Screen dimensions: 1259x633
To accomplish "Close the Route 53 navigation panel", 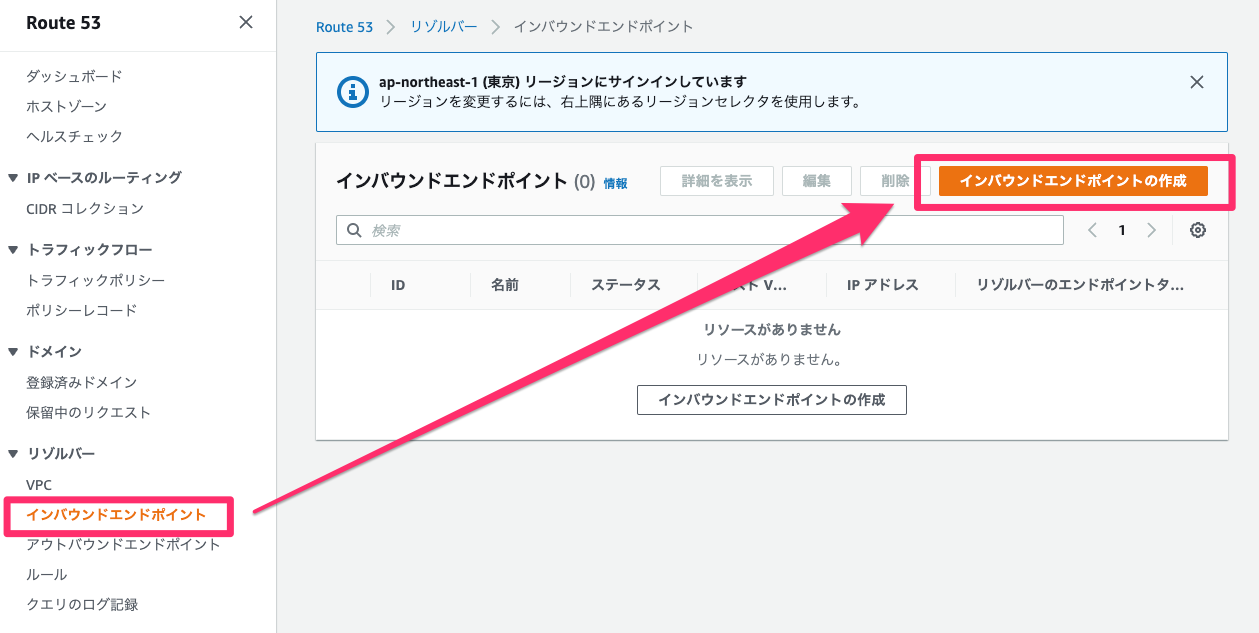I will [x=246, y=22].
